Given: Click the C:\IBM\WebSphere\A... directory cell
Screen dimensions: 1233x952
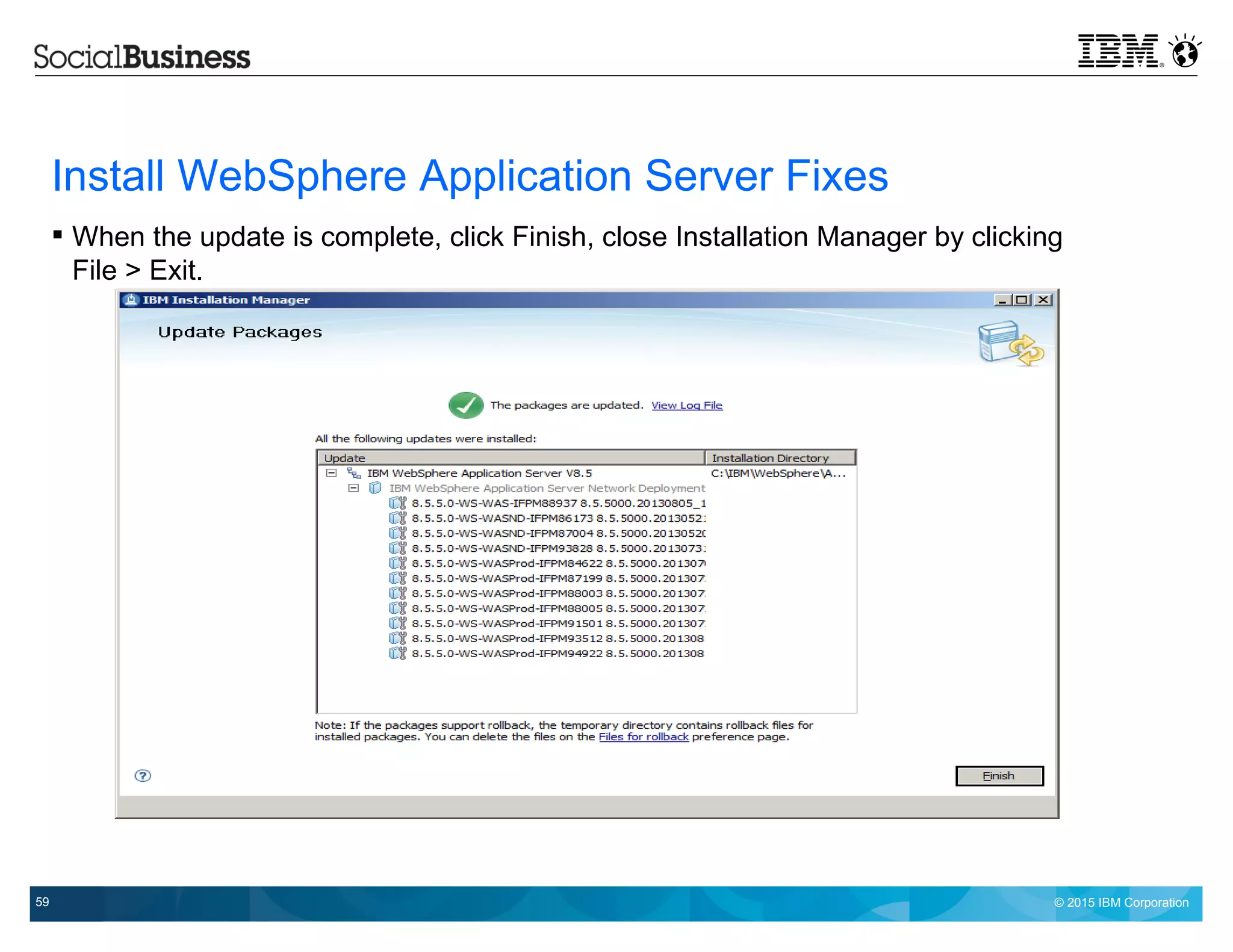Looking at the screenshot, I should tap(778, 473).
